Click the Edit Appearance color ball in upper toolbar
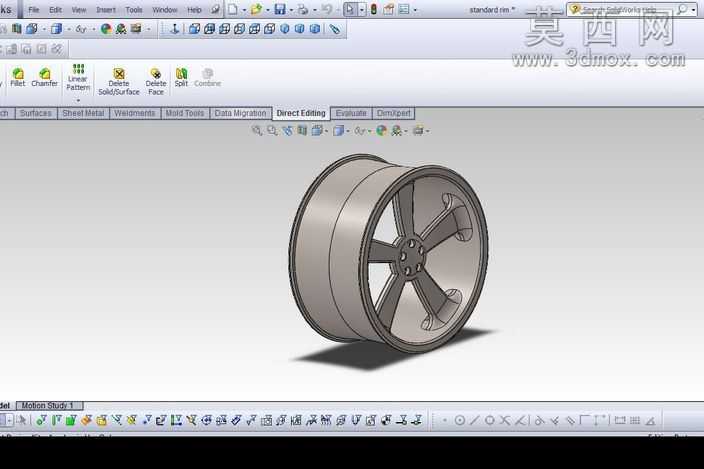 [x=106, y=29]
